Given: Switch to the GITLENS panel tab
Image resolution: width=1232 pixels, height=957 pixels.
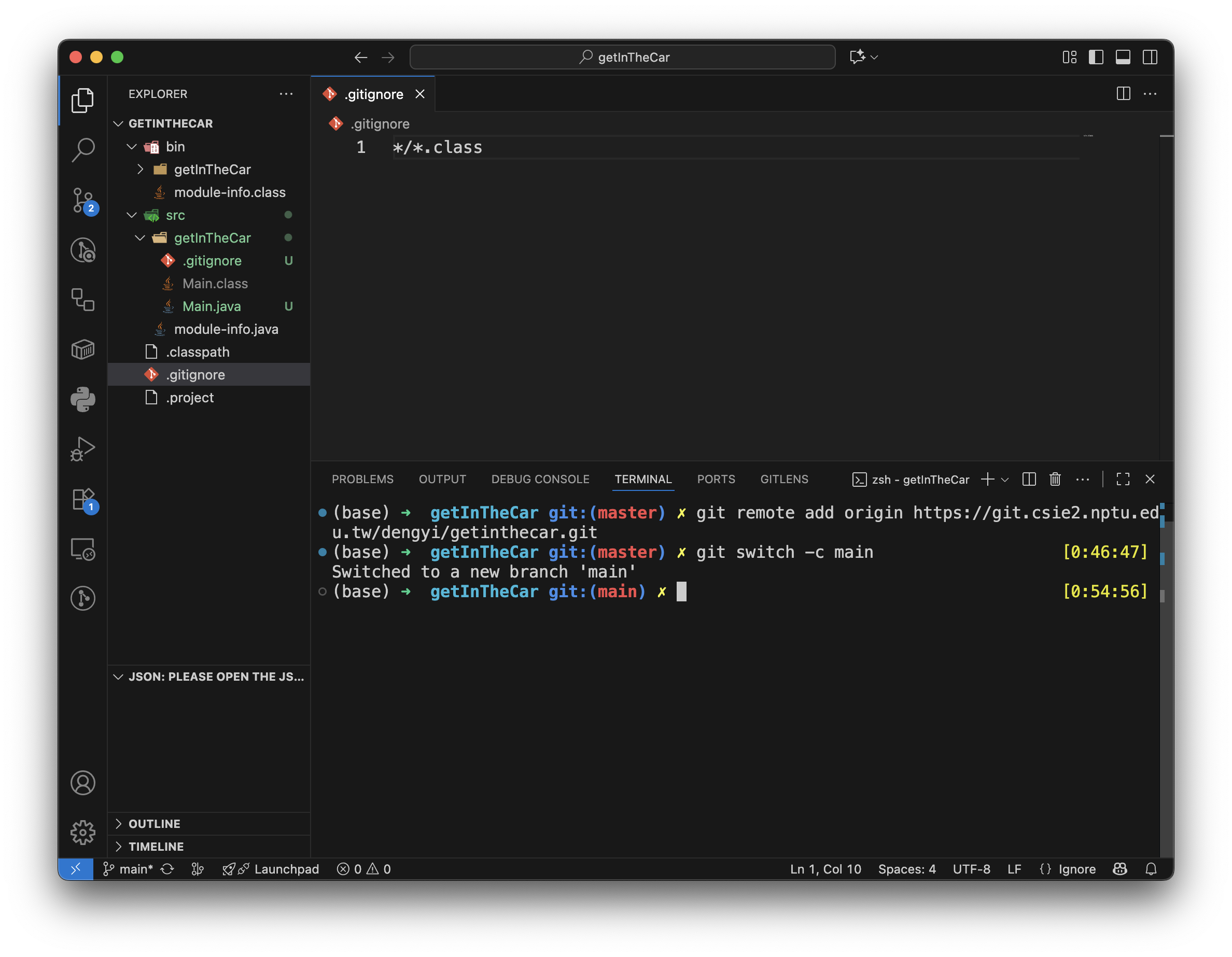Looking at the screenshot, I should 783,480.
